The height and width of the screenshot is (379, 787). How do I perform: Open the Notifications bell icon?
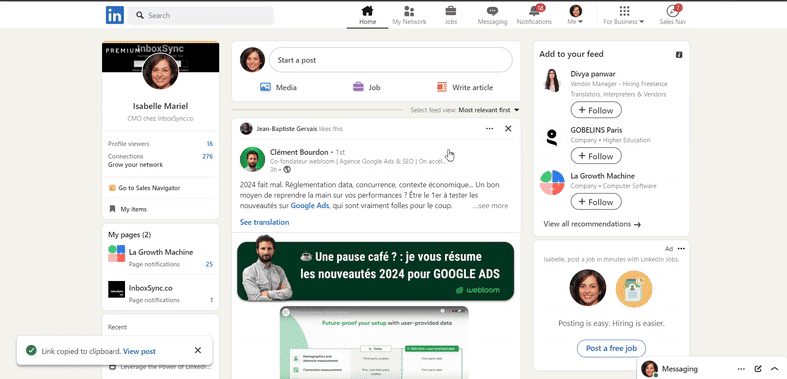534,11
